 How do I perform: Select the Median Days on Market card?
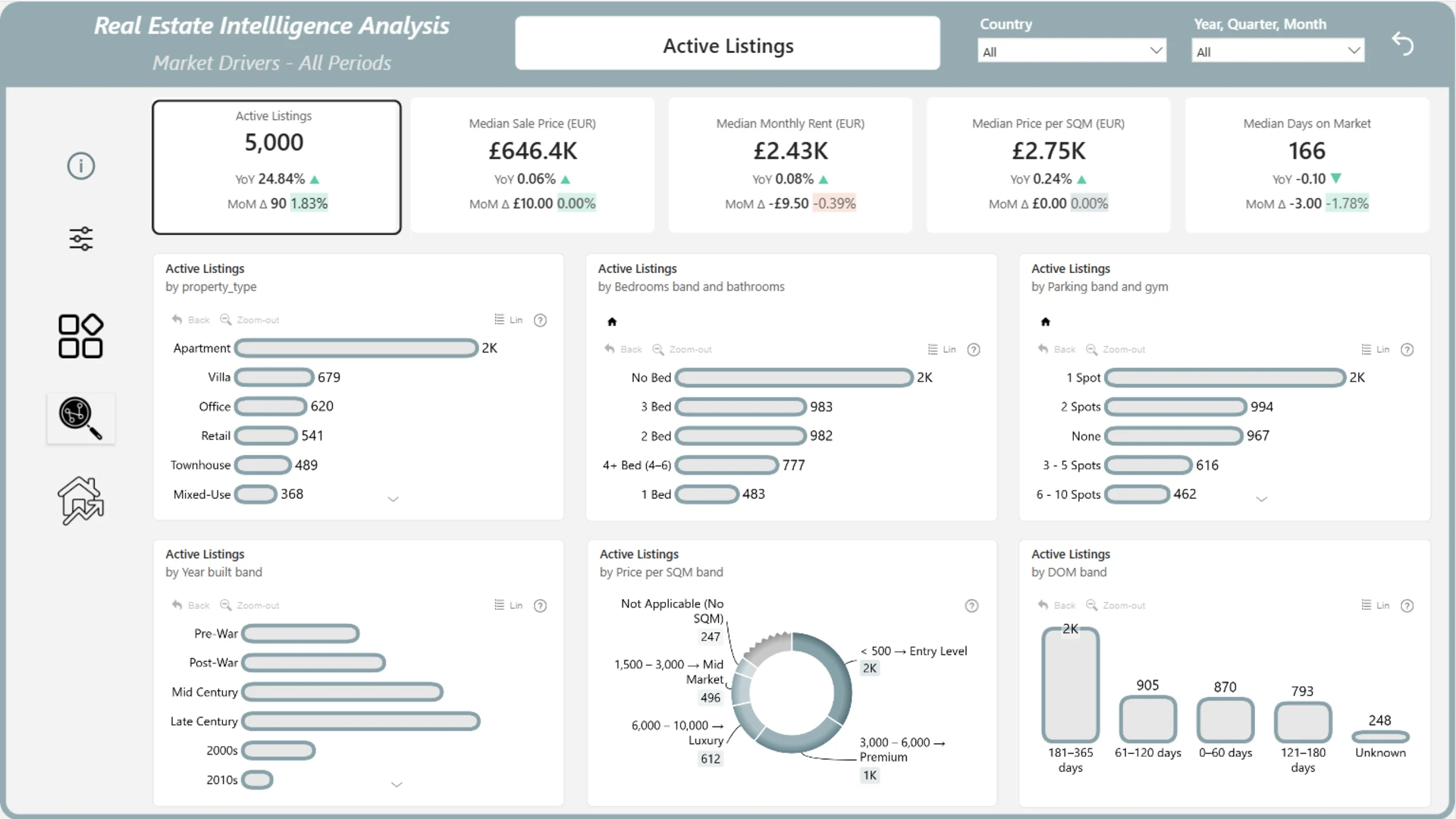1307,165
